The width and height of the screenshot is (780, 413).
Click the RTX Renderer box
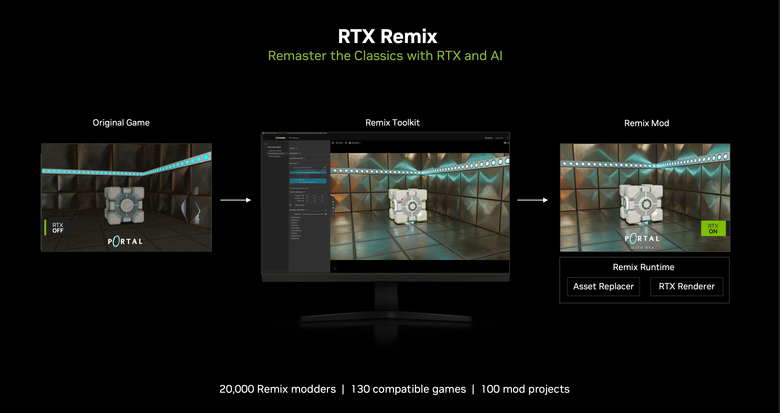(x=686, y=287)
